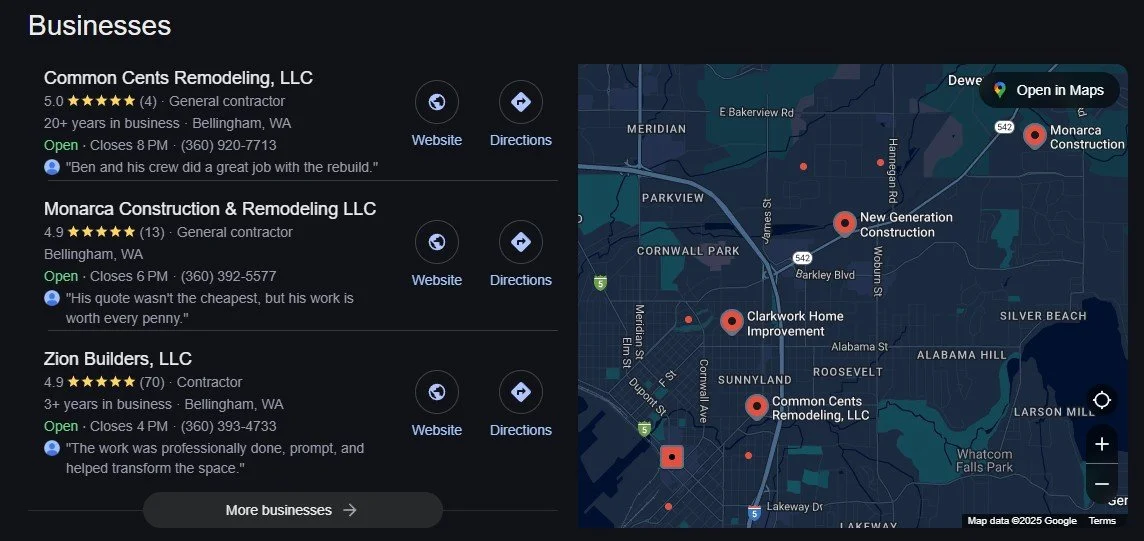Screen dimensions: 1144x541
Task: Open Common Cents Remodeling, LLC listing
Action: pyautogui.click(x=178, y=77)
